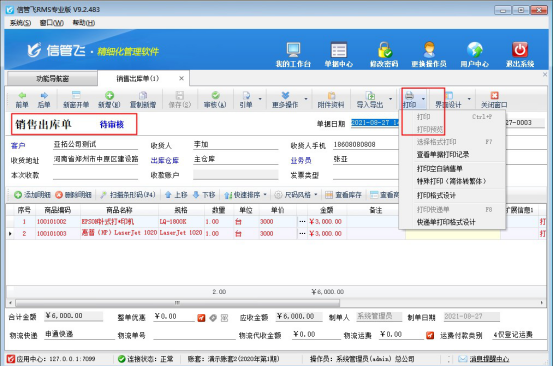The image size is (554, 367).
Task: Expand the 快速排序 dropdown arrow
Action: (265, 195)
